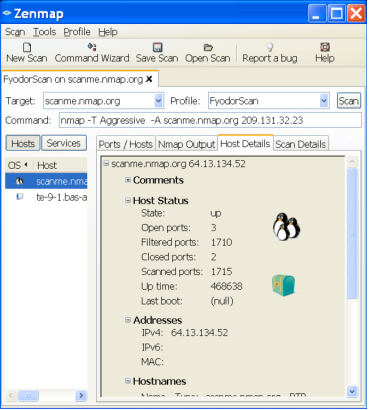Click the Filtered ports value 1710

click(221, 242)
